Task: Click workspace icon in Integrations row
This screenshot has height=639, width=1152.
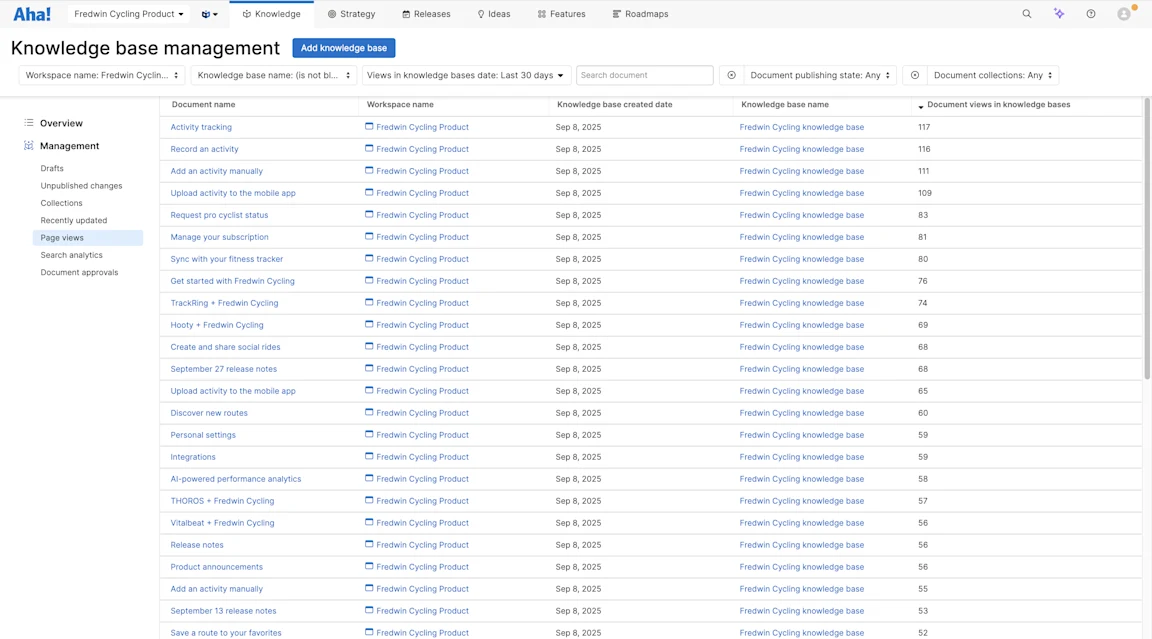Action: 369,456
